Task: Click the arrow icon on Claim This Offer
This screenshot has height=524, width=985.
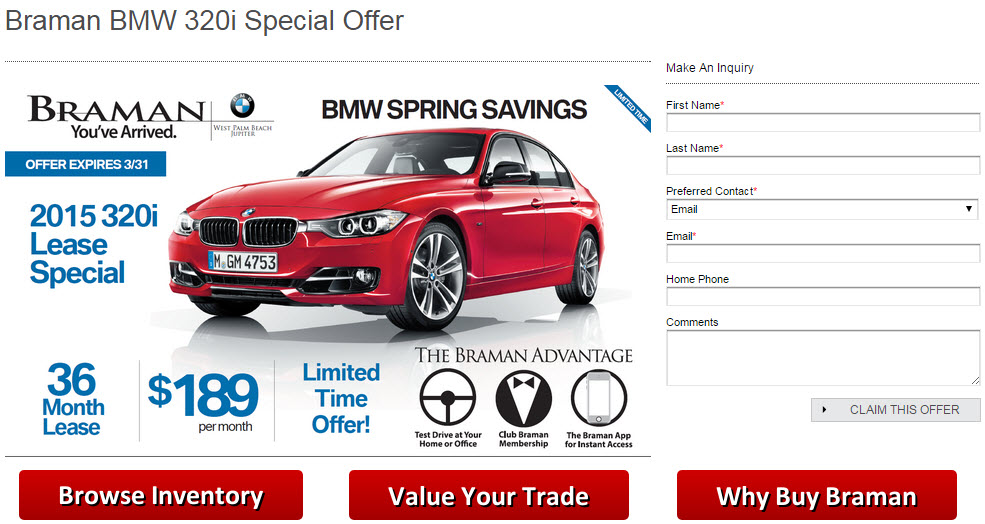Action: [824, 410]
